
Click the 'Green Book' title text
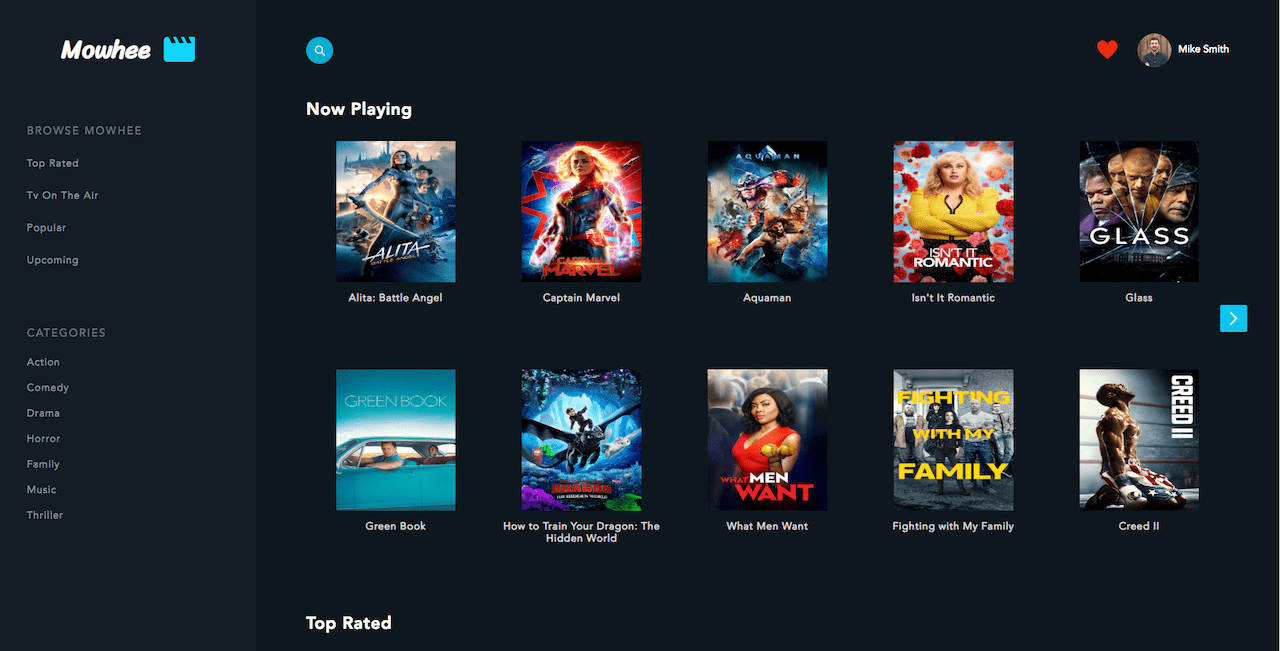coord(396,526)
